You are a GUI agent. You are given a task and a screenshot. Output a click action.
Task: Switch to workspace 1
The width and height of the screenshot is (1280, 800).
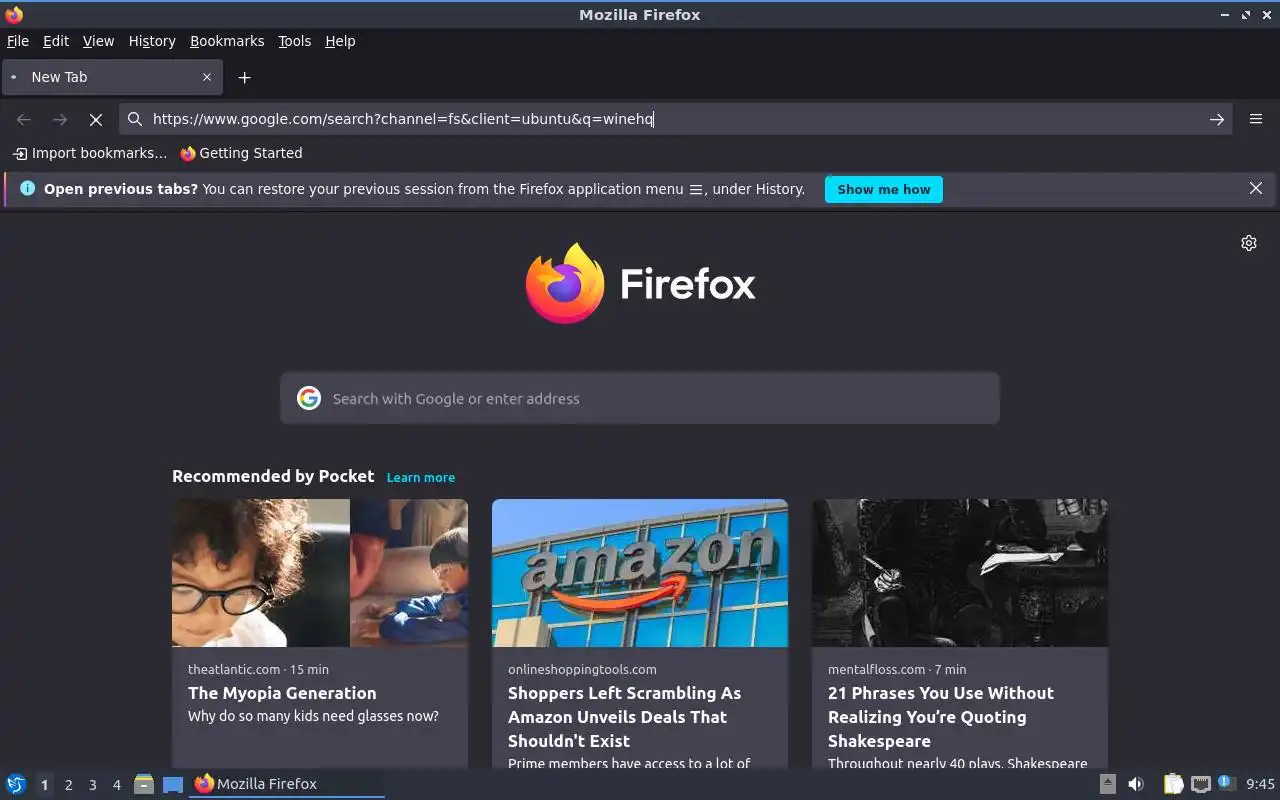pos(44,785)
